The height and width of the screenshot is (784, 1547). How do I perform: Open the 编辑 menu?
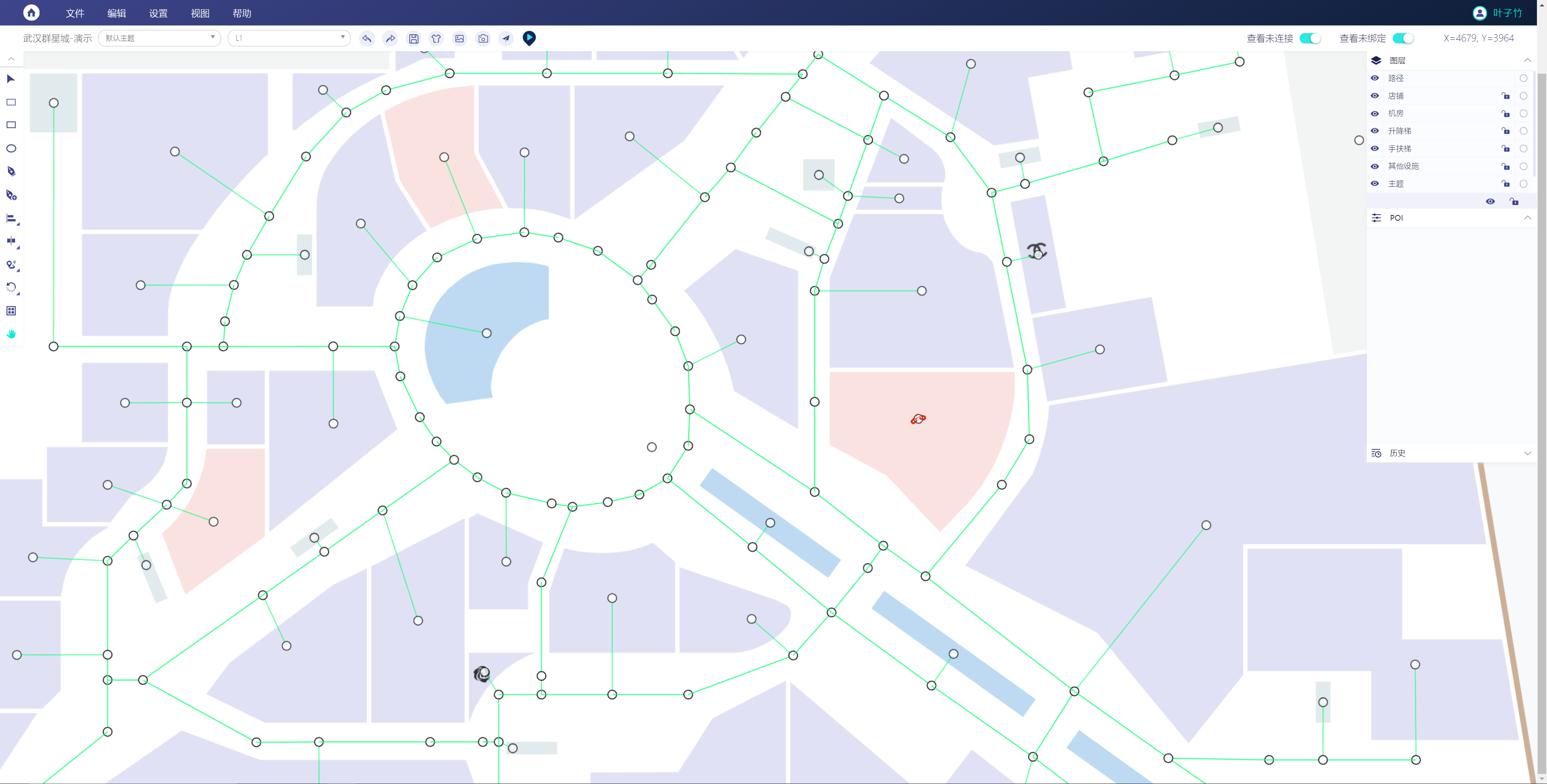(x=116, y=13)
